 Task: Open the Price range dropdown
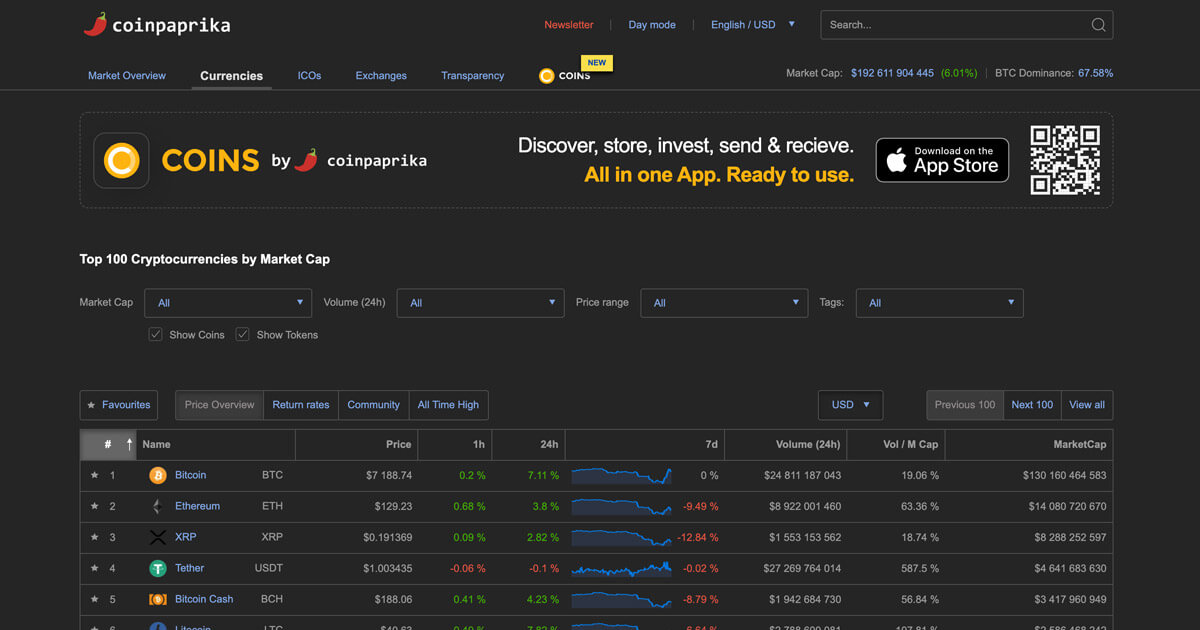pos(724,303)
